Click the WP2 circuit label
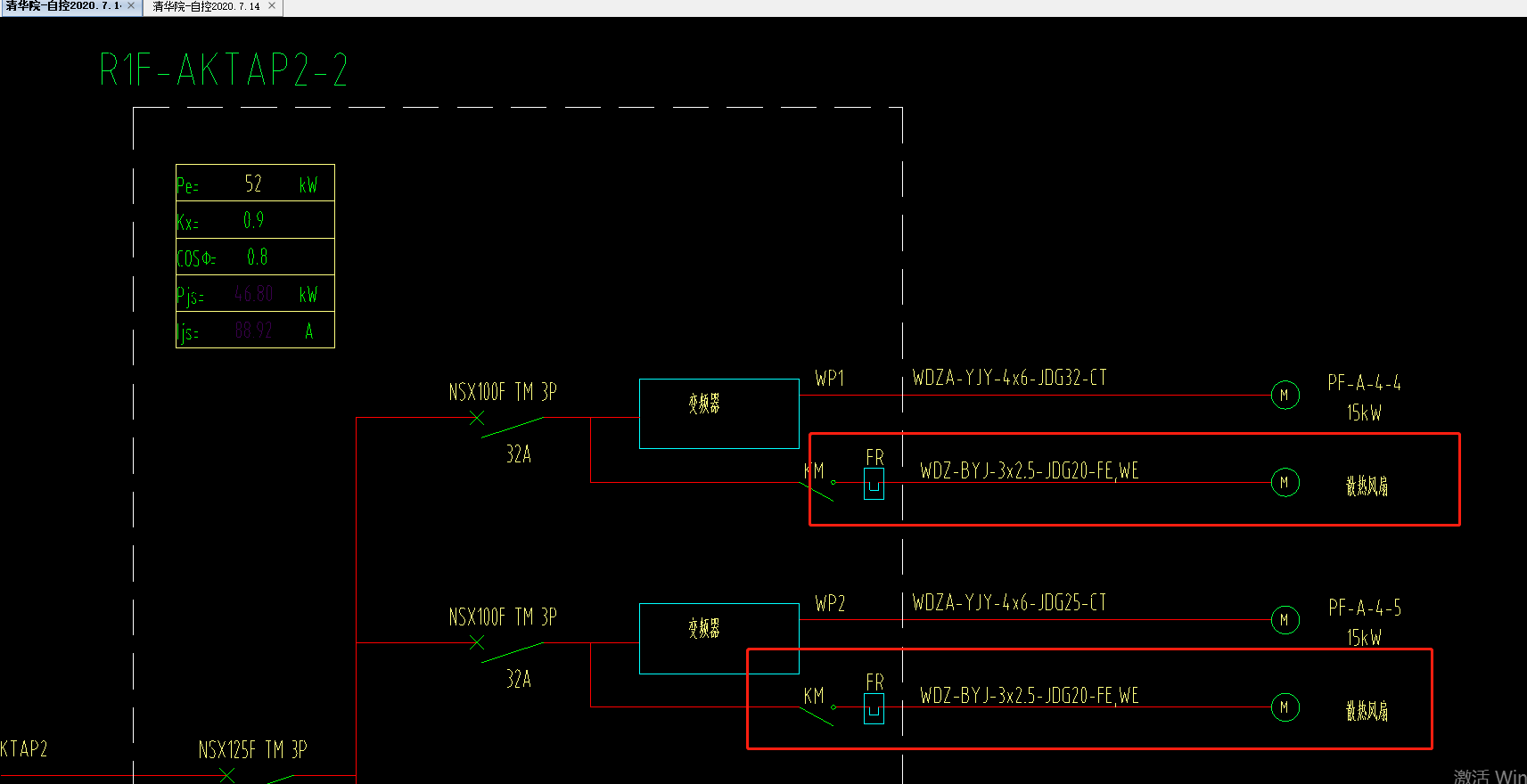Screen dimensions: 1527x784 pyautogui.click(x=830, y=604)
